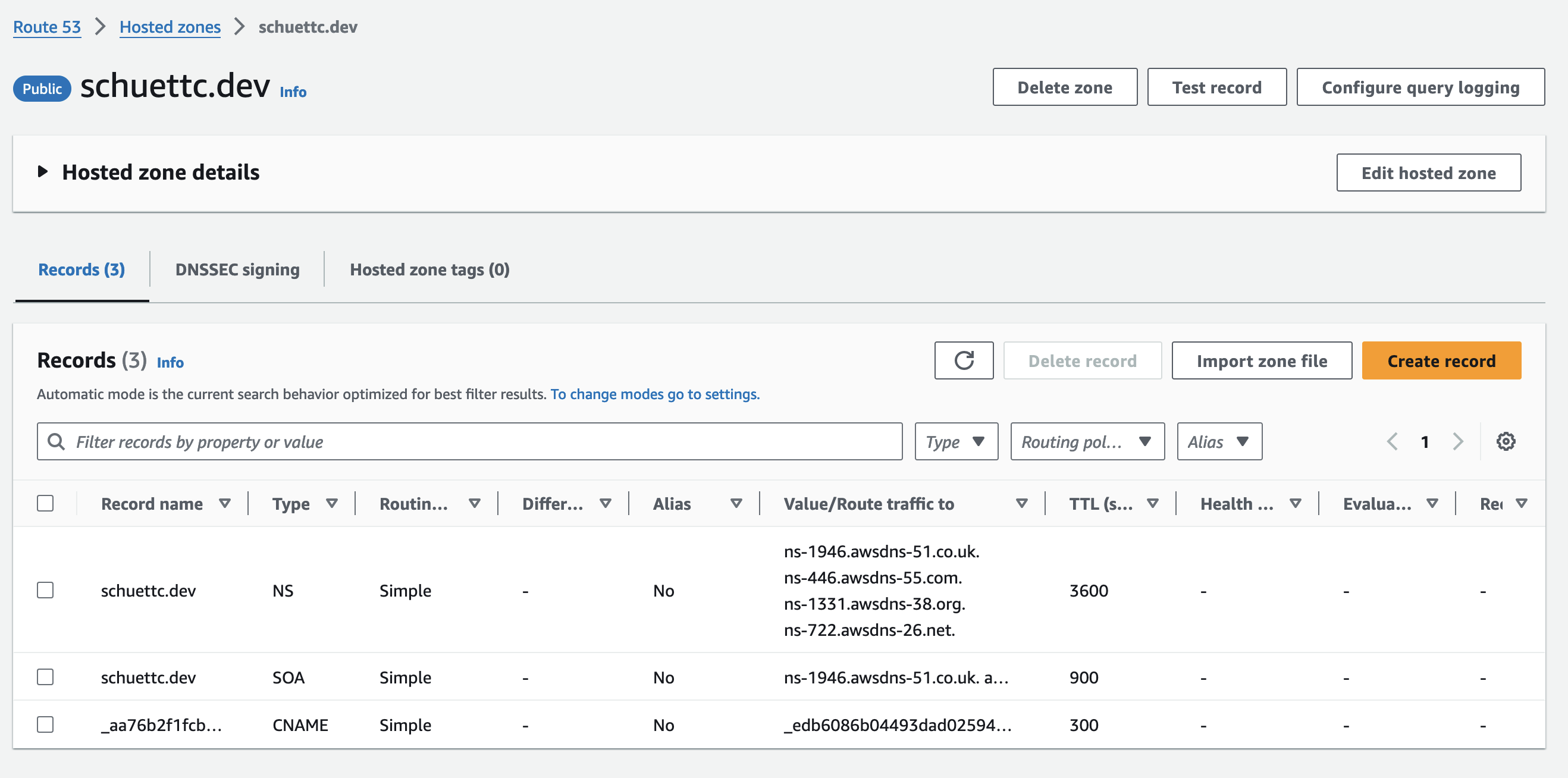1568x778 pixels.
Task: Switch to DNSSEC signing tab
Action: tap(237, 269)
